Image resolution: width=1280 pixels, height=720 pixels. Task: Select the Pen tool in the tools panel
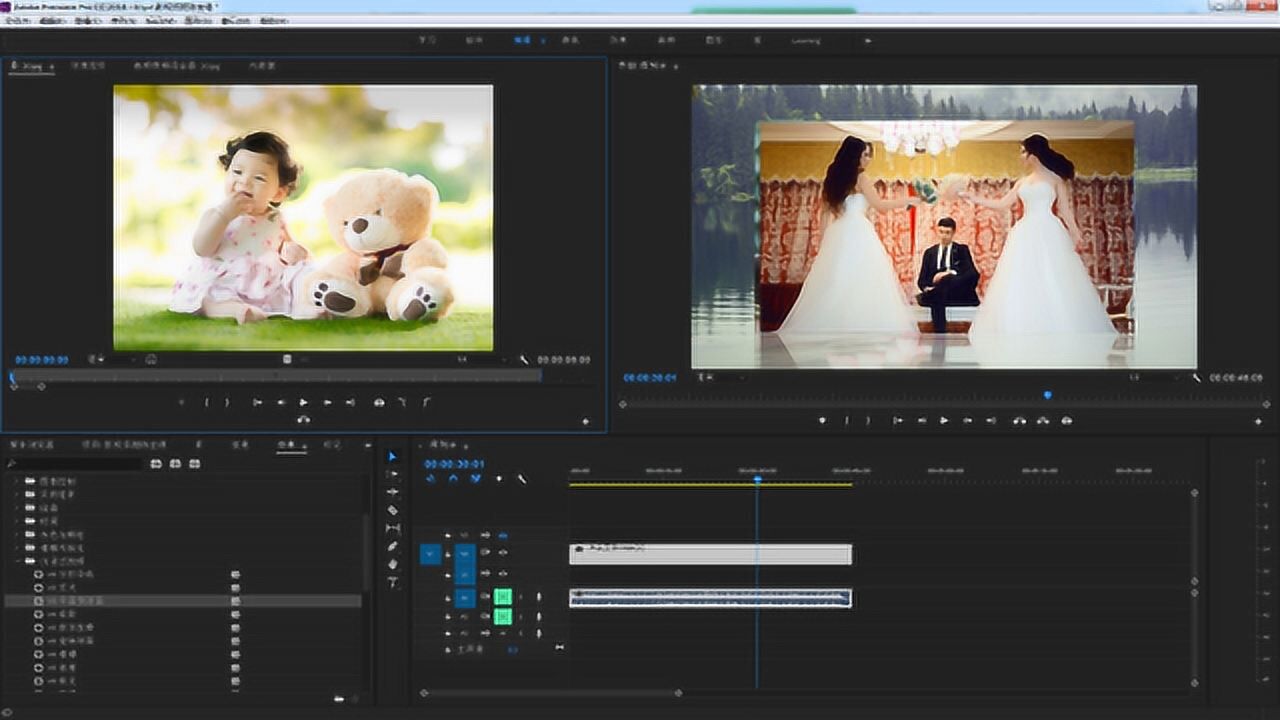point(393,546)
